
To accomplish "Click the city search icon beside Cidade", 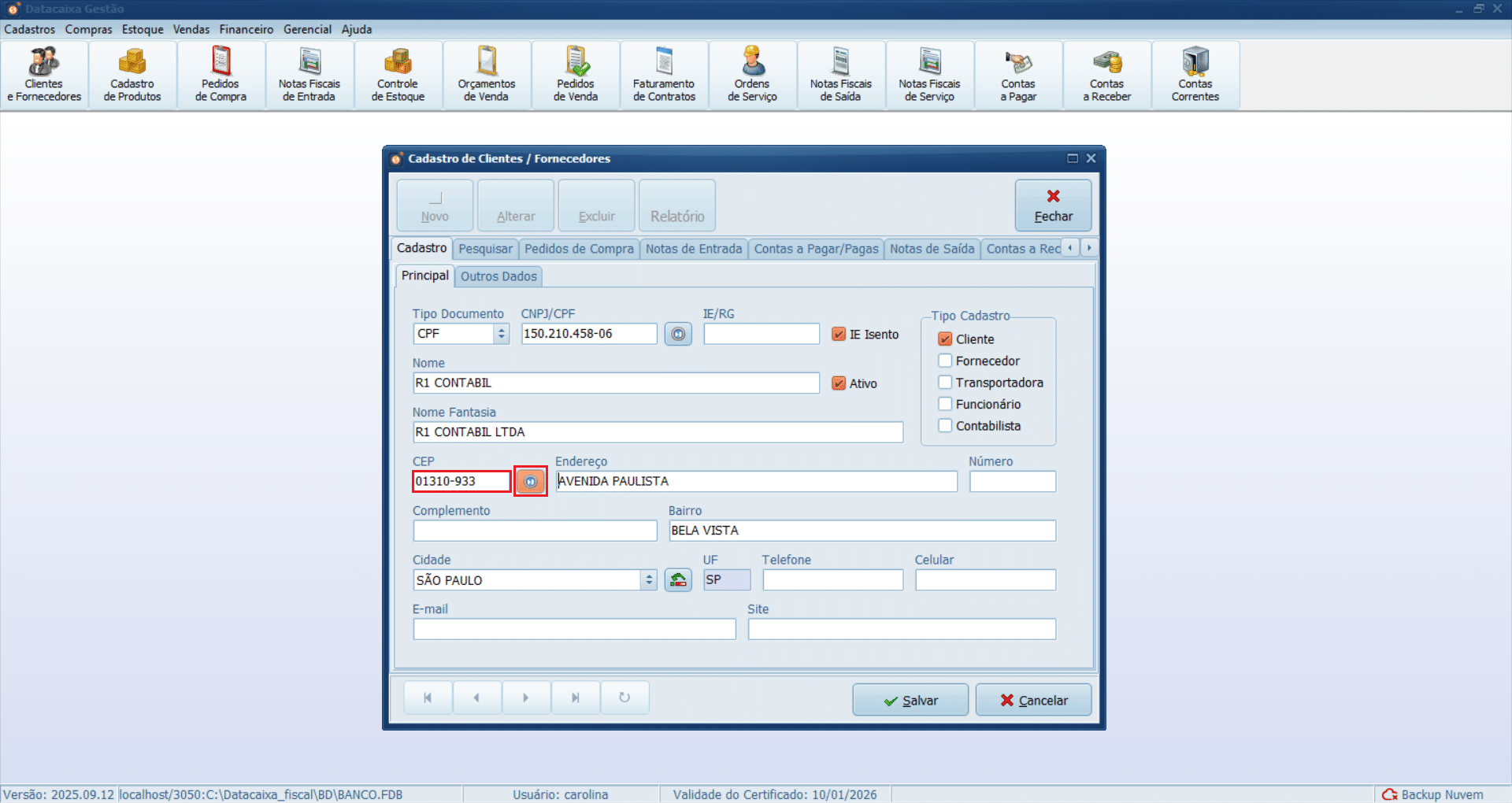I will coord(678,580).
